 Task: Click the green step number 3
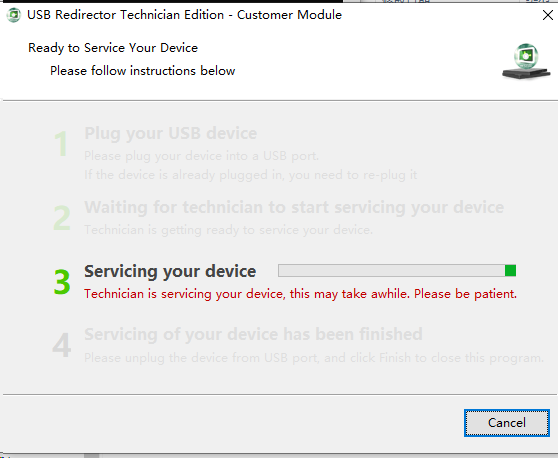62,282
